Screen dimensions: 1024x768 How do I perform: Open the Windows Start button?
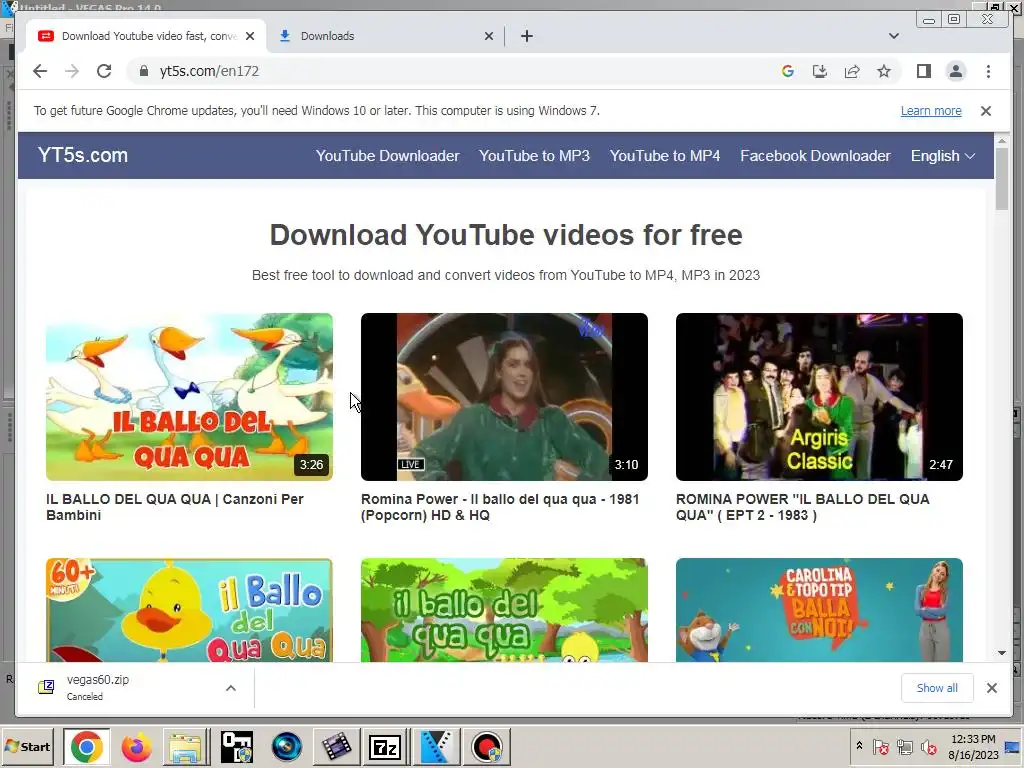27,746
